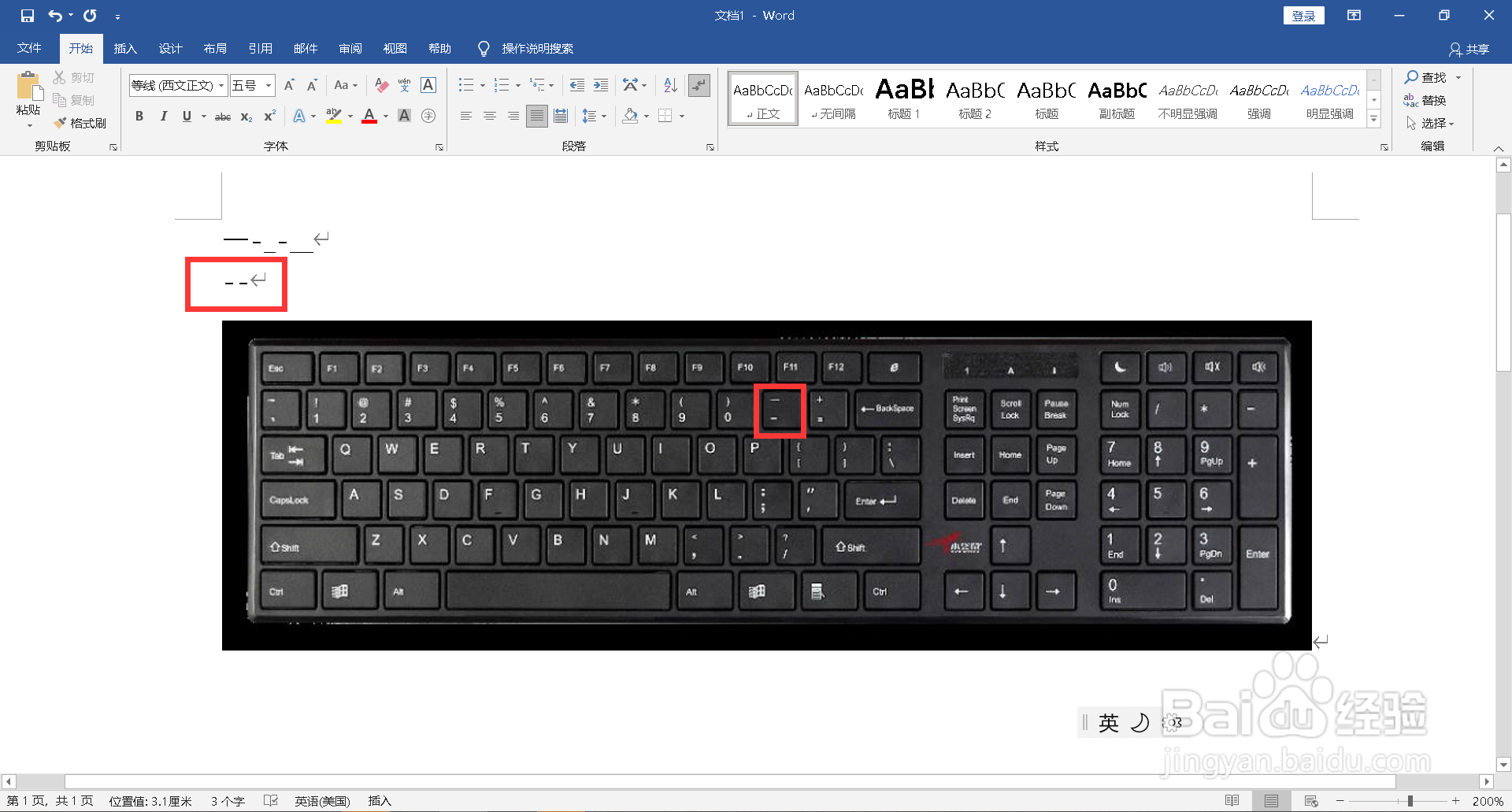Open the font size dropdown
The width and height of the screenshot is (1512, 812).
click(x=269, y=85)
